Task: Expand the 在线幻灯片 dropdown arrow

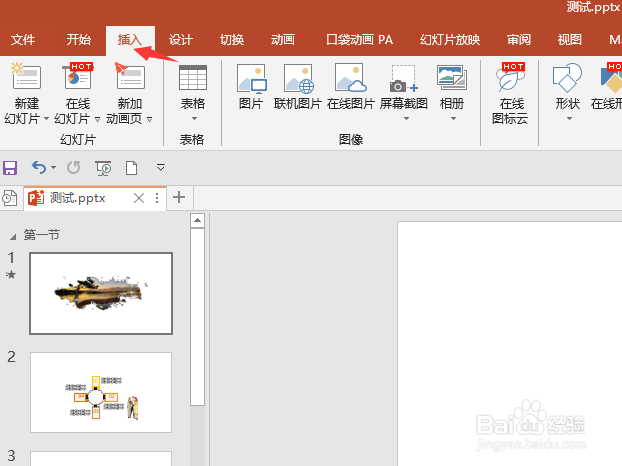Action: tap(97, 119)
